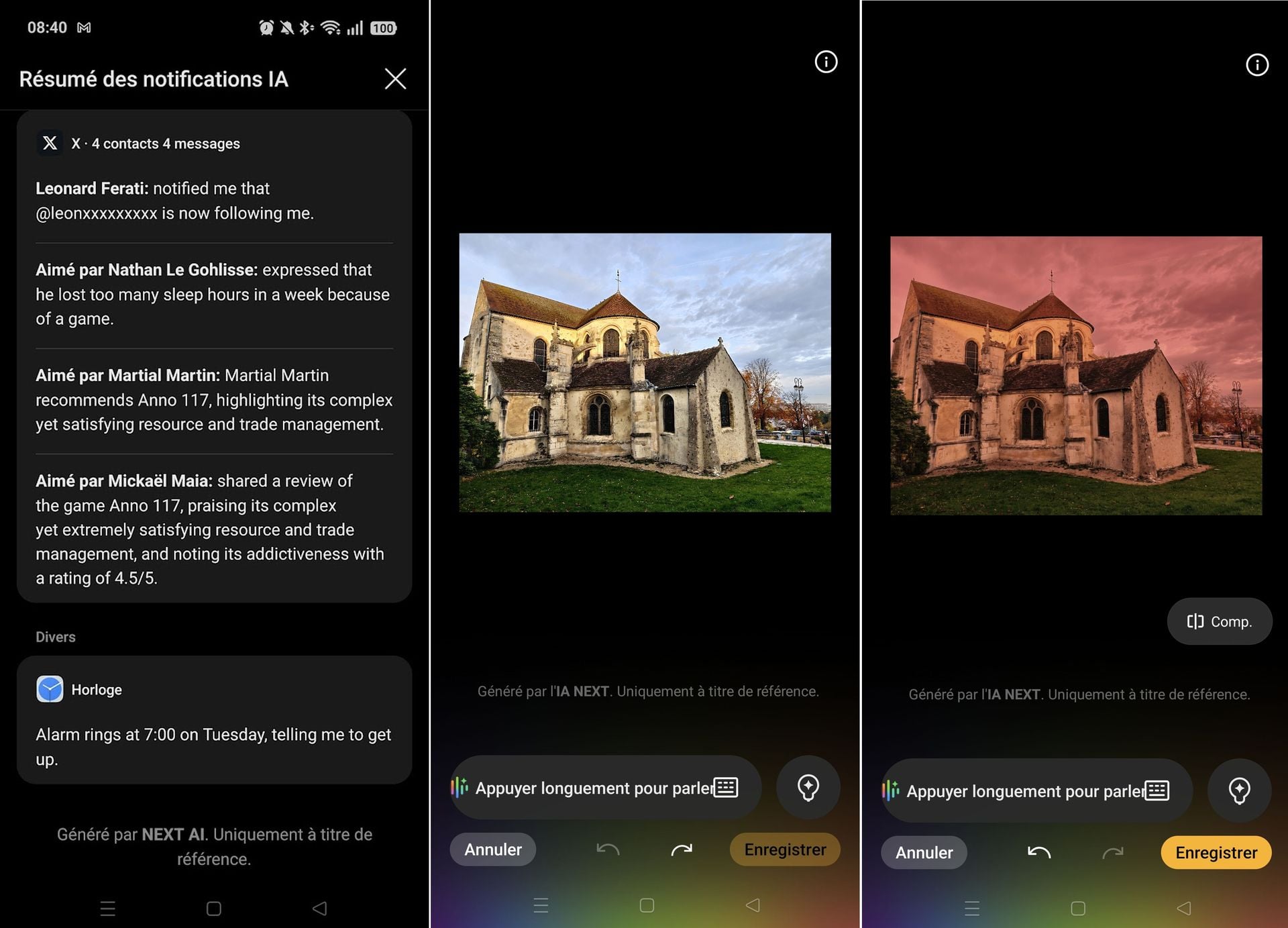1288x928 pixels.
Task: Open the Nathan Le Gohlisse notification summary
Action: [x=214, y=294]
